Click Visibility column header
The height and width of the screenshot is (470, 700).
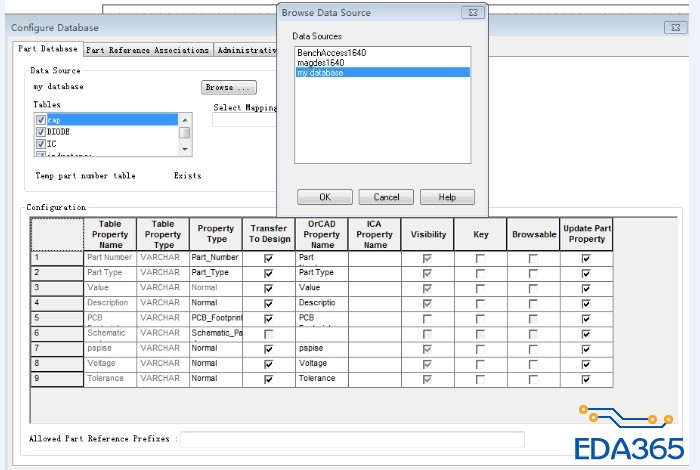(x=428, y=234)
